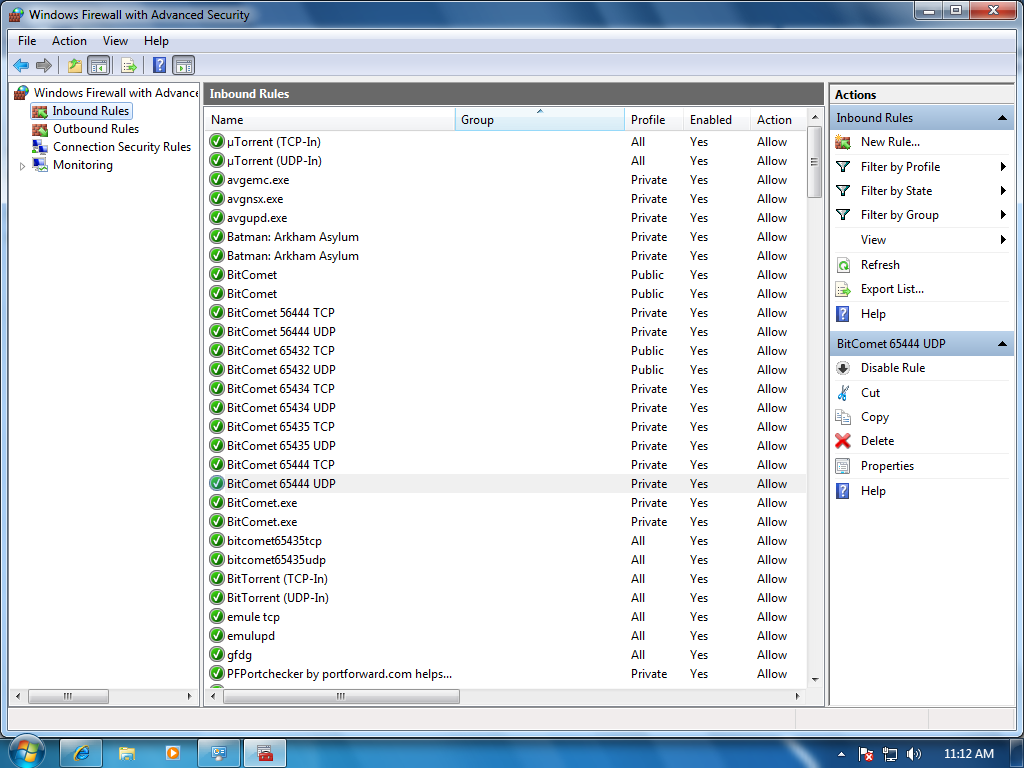Click the Refresh icon in Actions pane
The image size is (1024, 768).
(x=843, y=264)
